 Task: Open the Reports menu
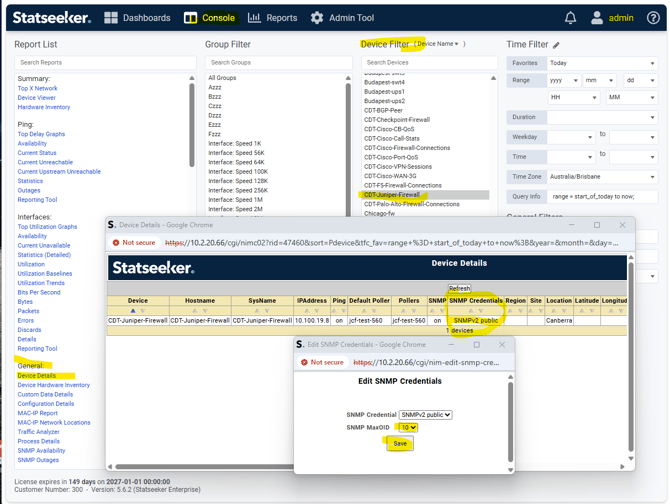(x=282, y=18)
